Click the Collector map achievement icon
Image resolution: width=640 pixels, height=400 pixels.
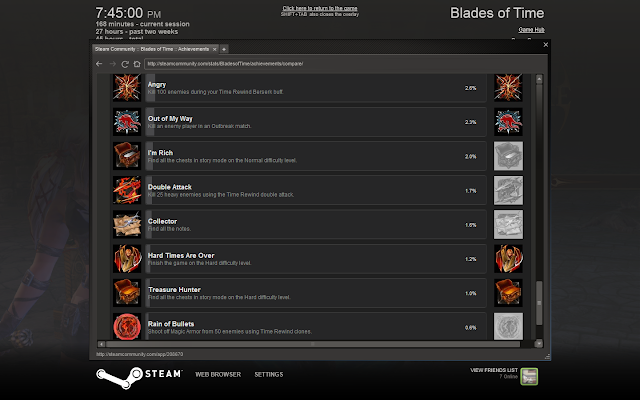coord(127,224)
